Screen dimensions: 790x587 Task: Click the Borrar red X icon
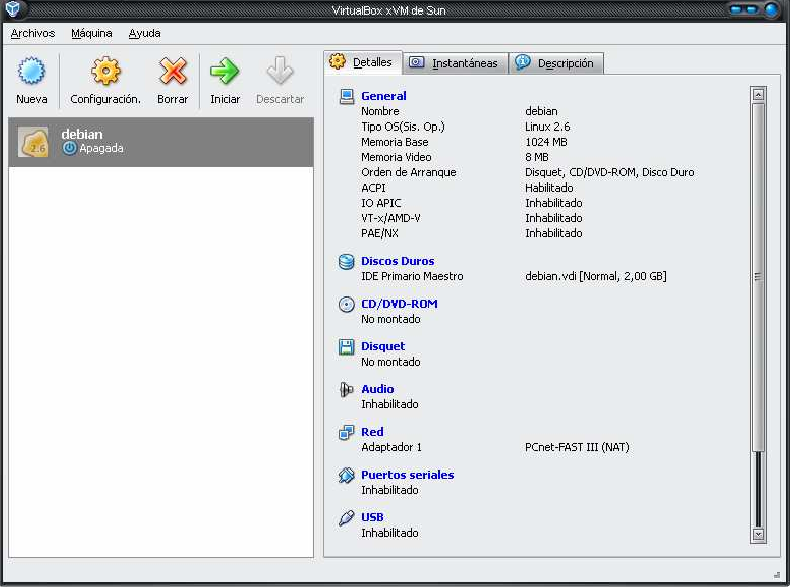click(x=173, y=72)
